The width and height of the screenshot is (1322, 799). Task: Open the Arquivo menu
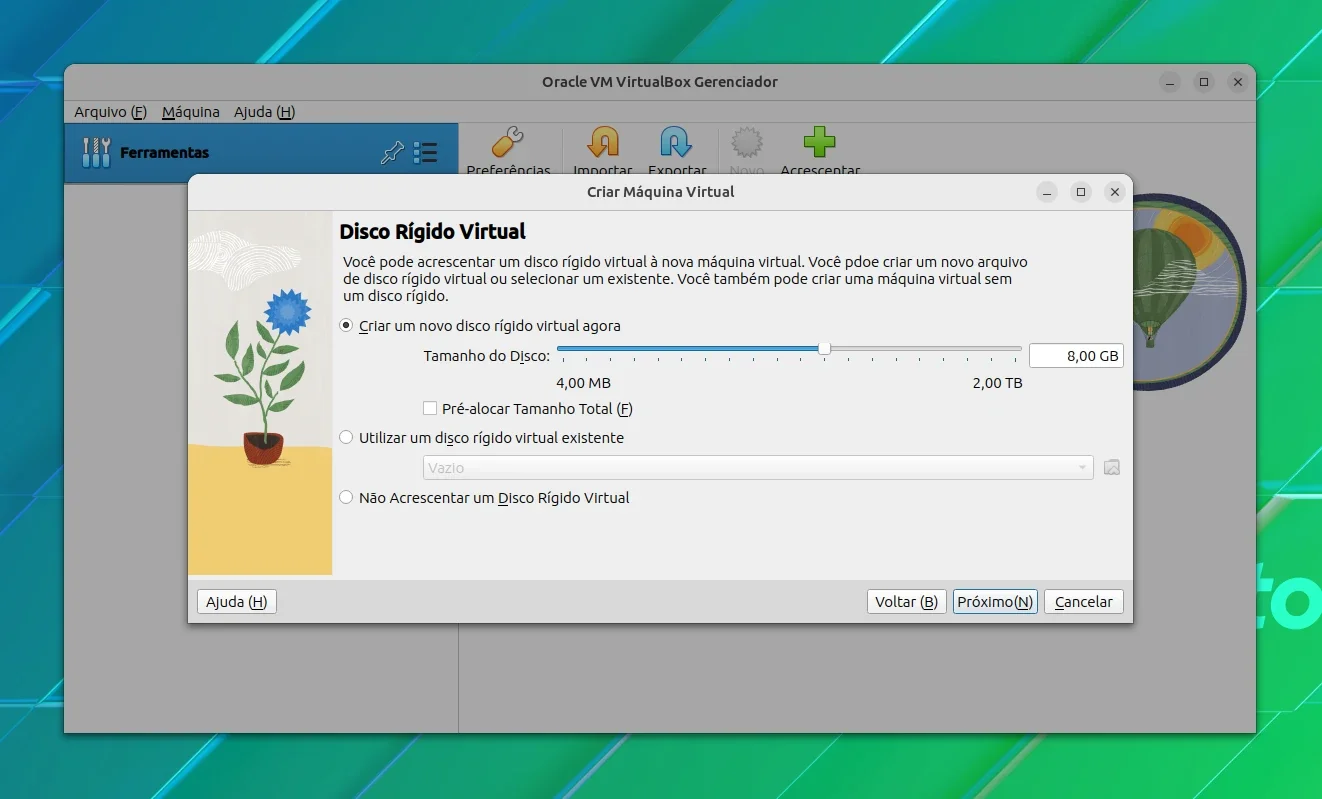click(x=110, y=112)
